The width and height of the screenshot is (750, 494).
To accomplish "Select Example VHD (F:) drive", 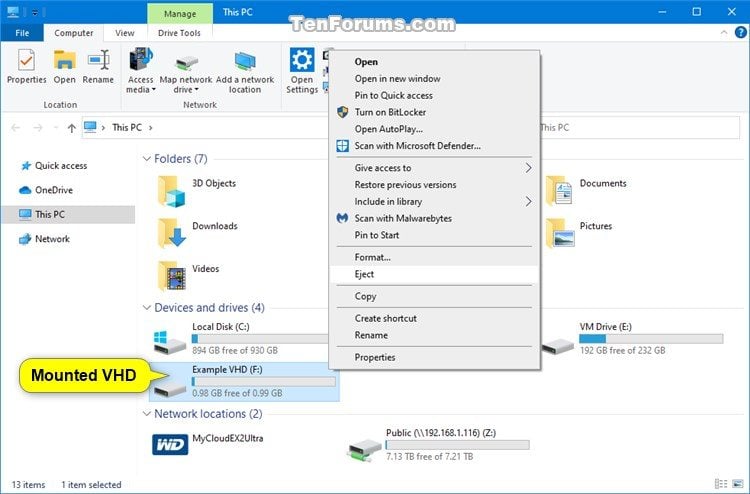I will (x=244, y=381).
